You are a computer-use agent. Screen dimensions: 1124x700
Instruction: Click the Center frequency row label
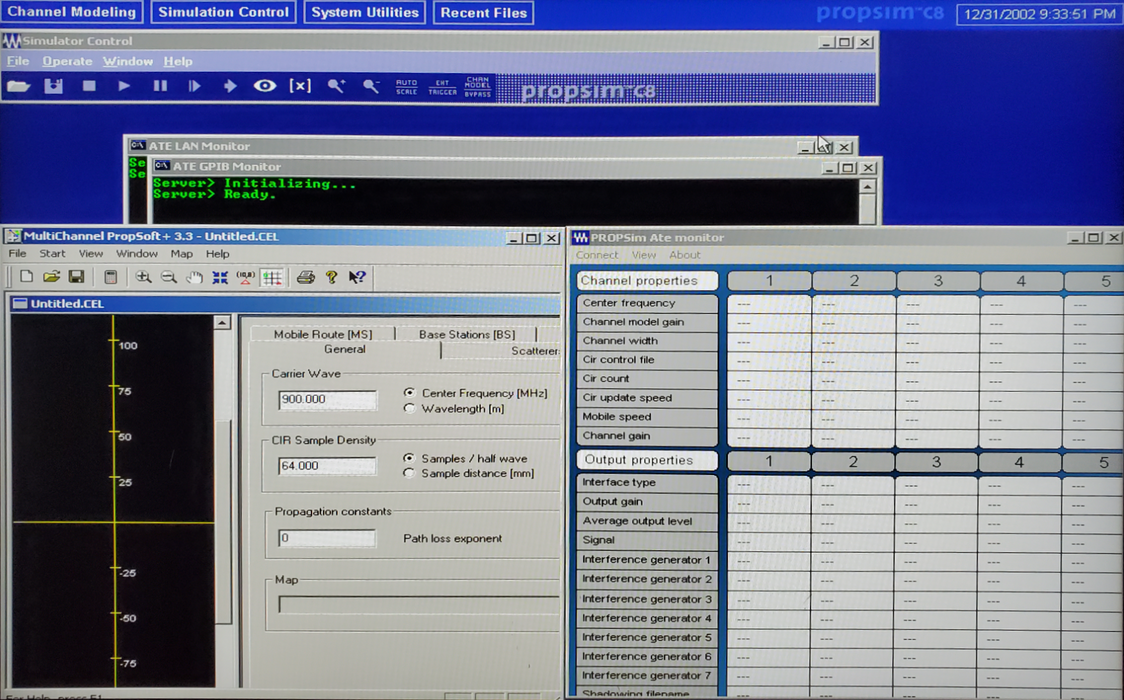[x=647, y=303]
